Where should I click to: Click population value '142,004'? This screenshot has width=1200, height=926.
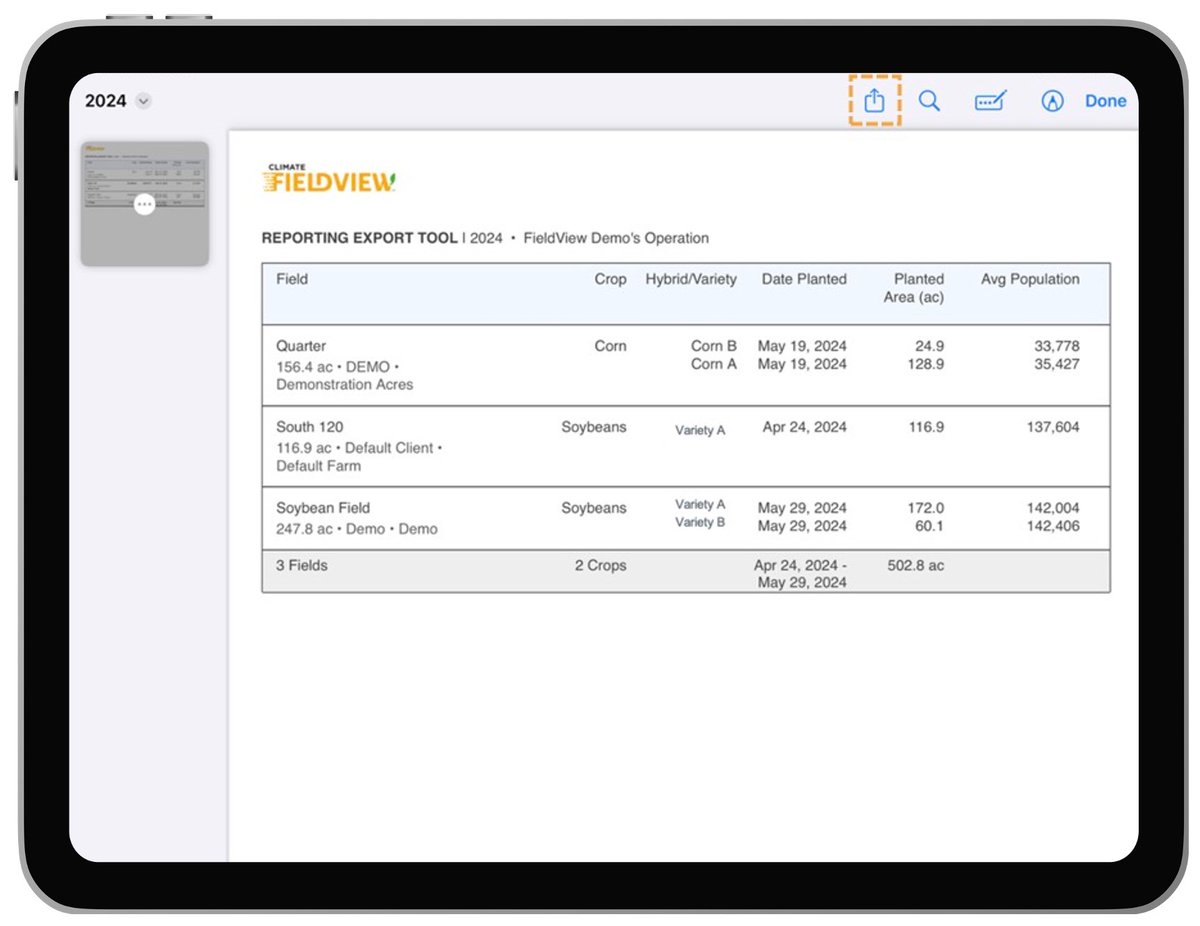pos(1053,508)
